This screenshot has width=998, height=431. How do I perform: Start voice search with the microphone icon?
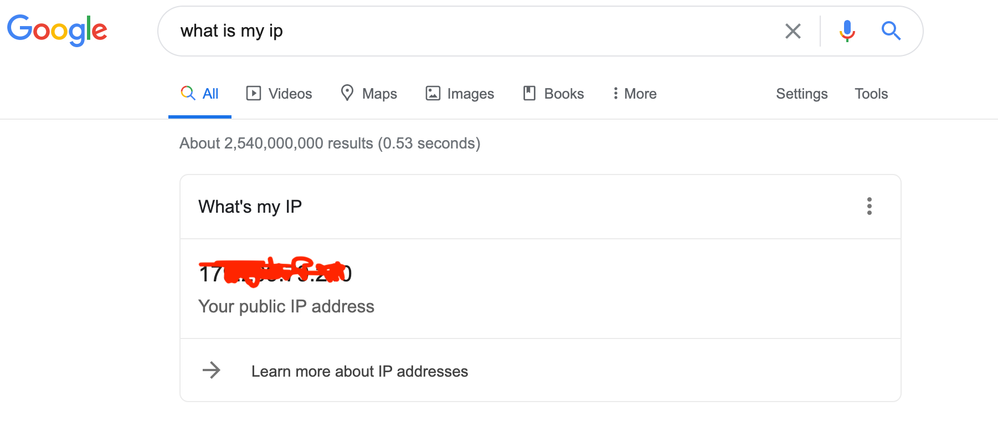847,31
